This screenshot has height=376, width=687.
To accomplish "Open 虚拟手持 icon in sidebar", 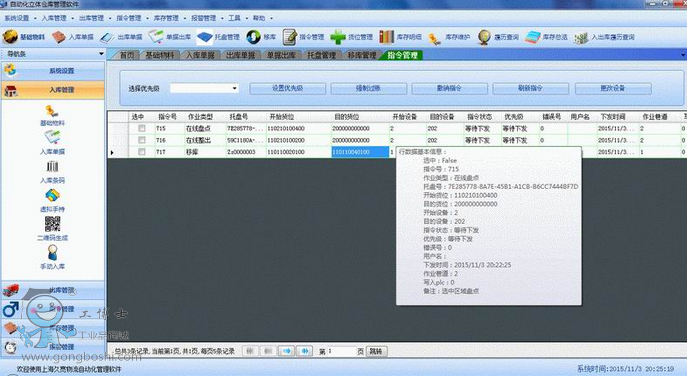I will 53,195.
